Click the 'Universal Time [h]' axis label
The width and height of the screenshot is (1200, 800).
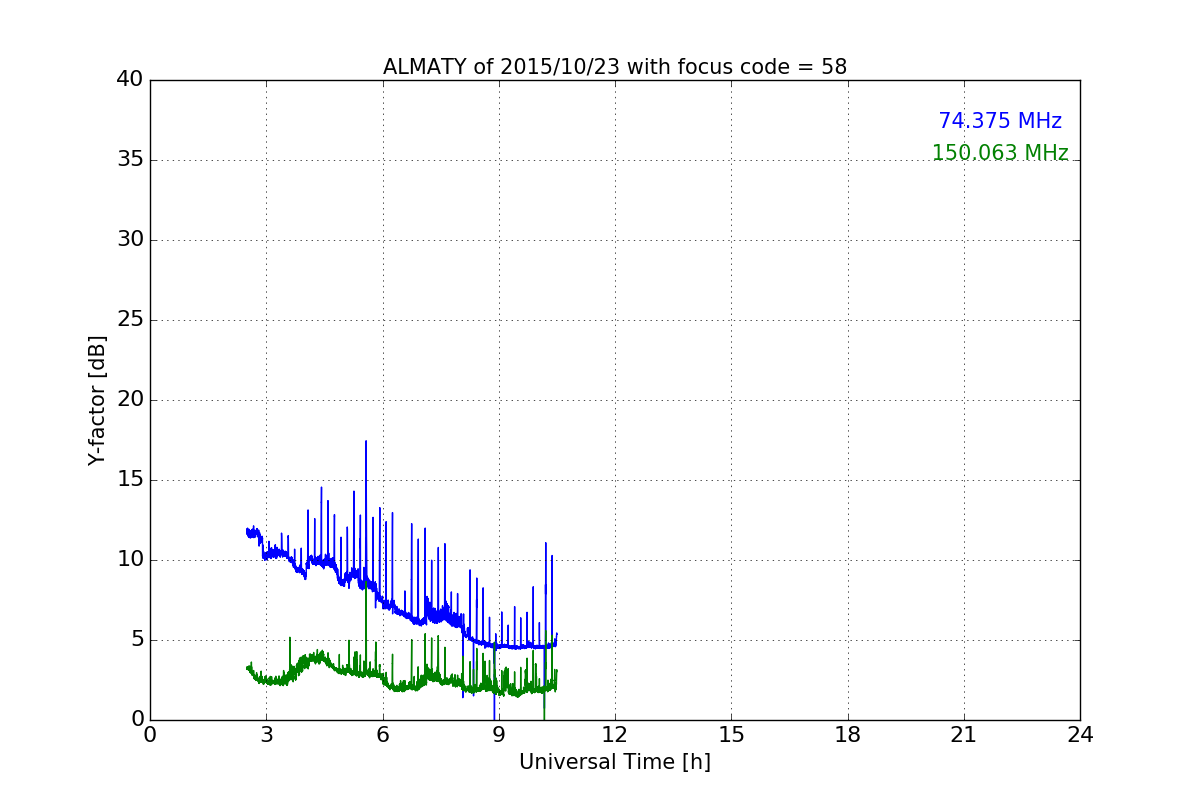[x=615, y=762]
